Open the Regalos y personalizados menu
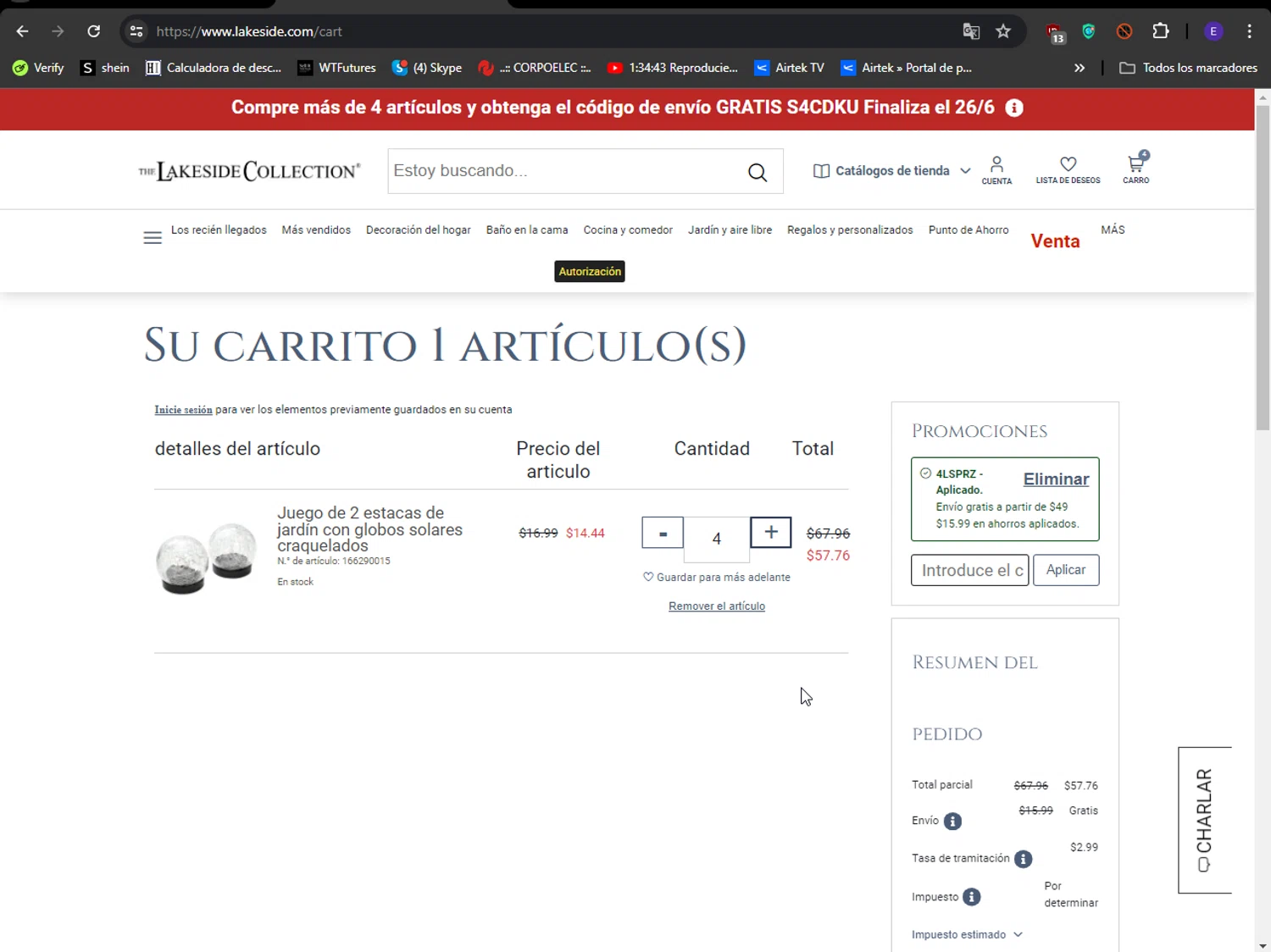The width and height of the screenshot is (1271, 952). click(850, 230)
